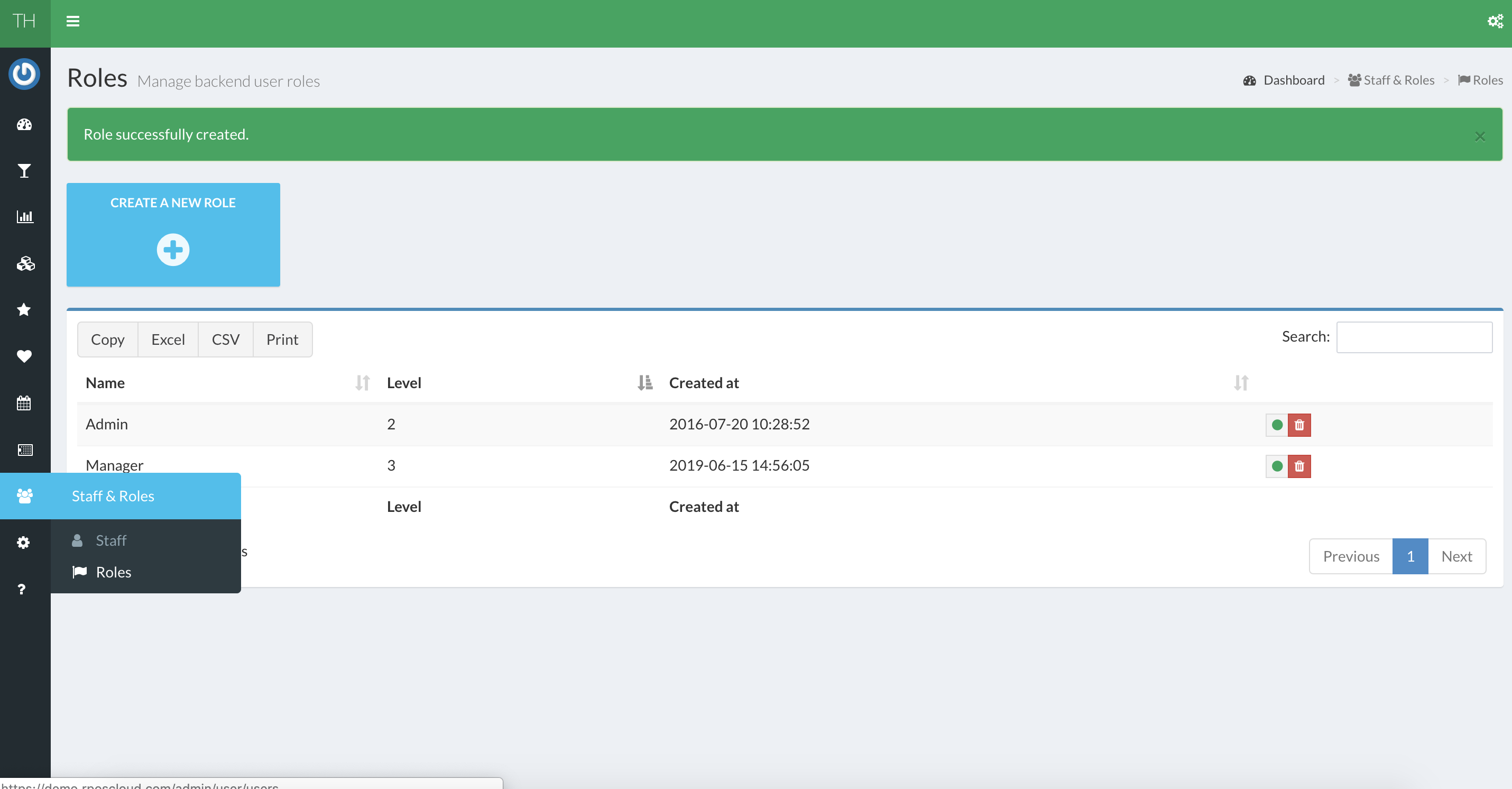Open the bar chart reports sidebar icon
The height and width of the screenshot is (789, 1512).
click(x=24, y=217)
